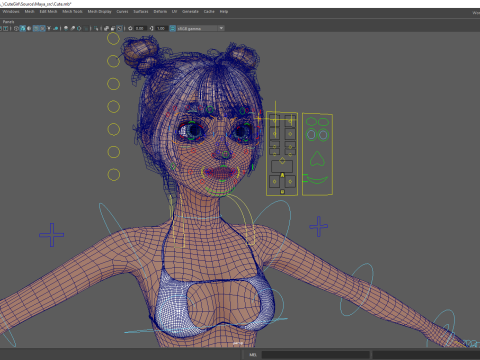Select the blue cross control above left arm
Screen dimensions: 480x360
point(52,235)
